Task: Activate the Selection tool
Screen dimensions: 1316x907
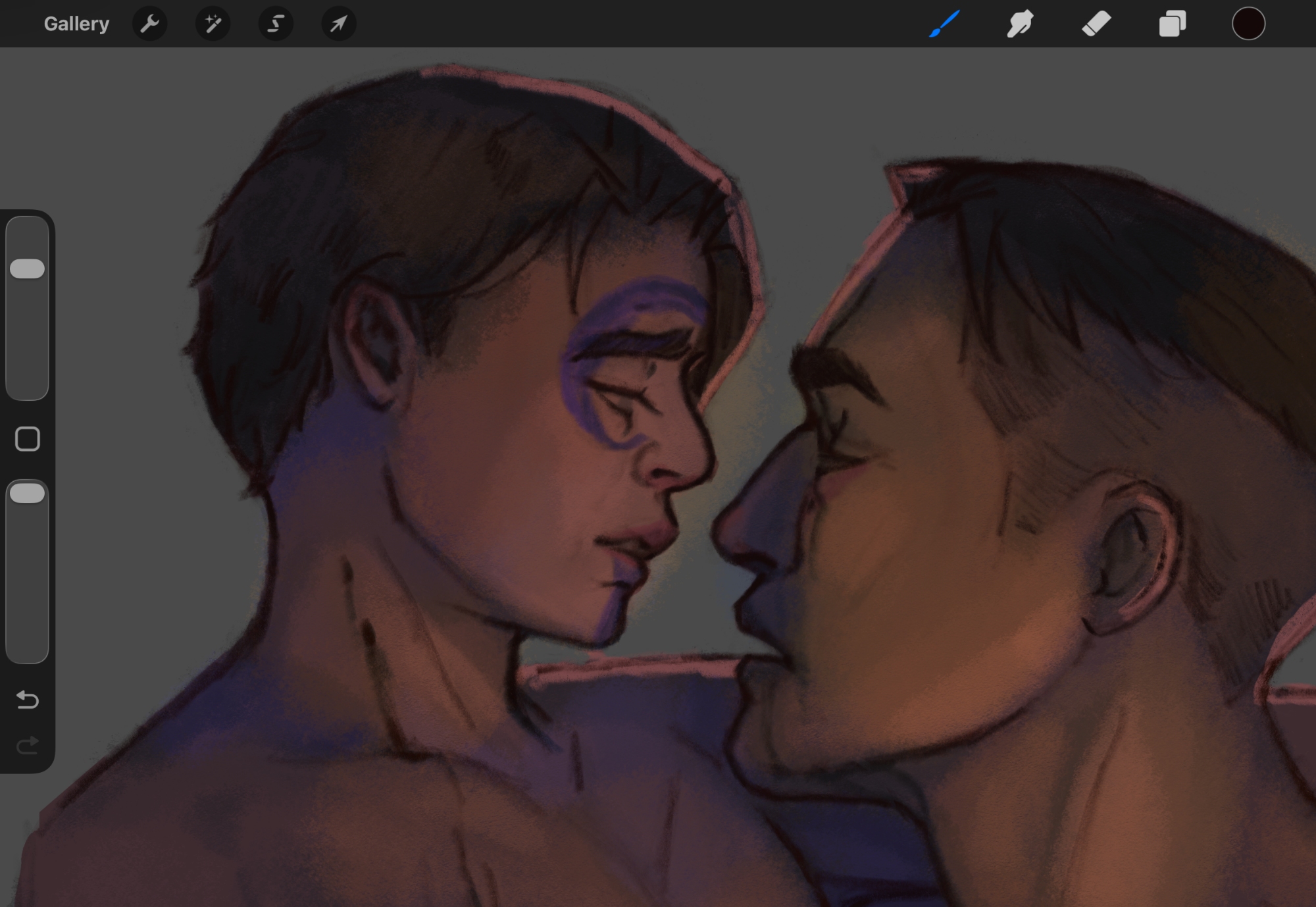Action: coord(276,24)
